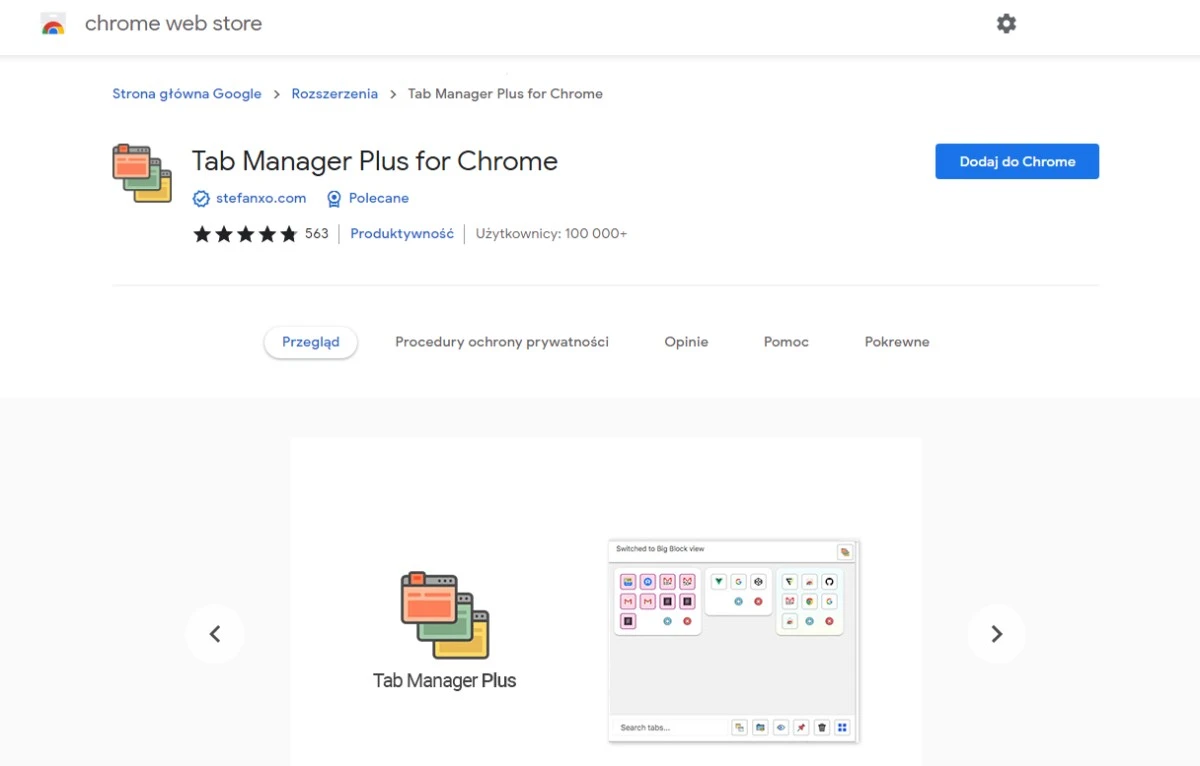Visit the stefanxo.com publisher link
The width and height of the screenshot is (1200, 766).
tap(261, 198)
